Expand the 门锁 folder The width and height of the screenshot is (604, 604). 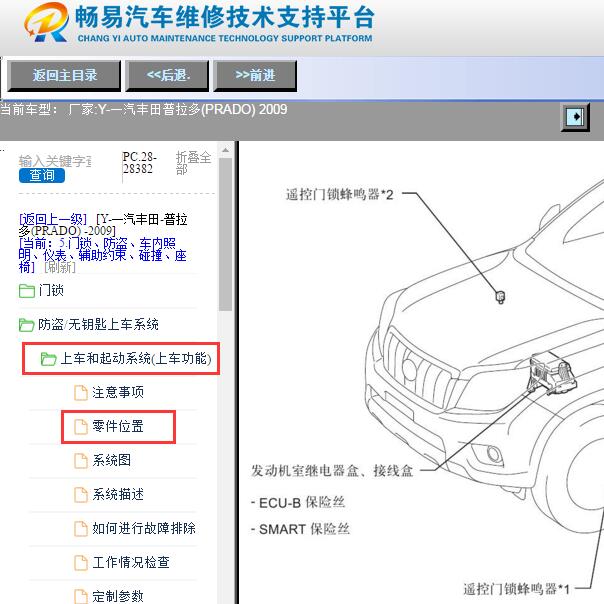click(x=51, y=290)
